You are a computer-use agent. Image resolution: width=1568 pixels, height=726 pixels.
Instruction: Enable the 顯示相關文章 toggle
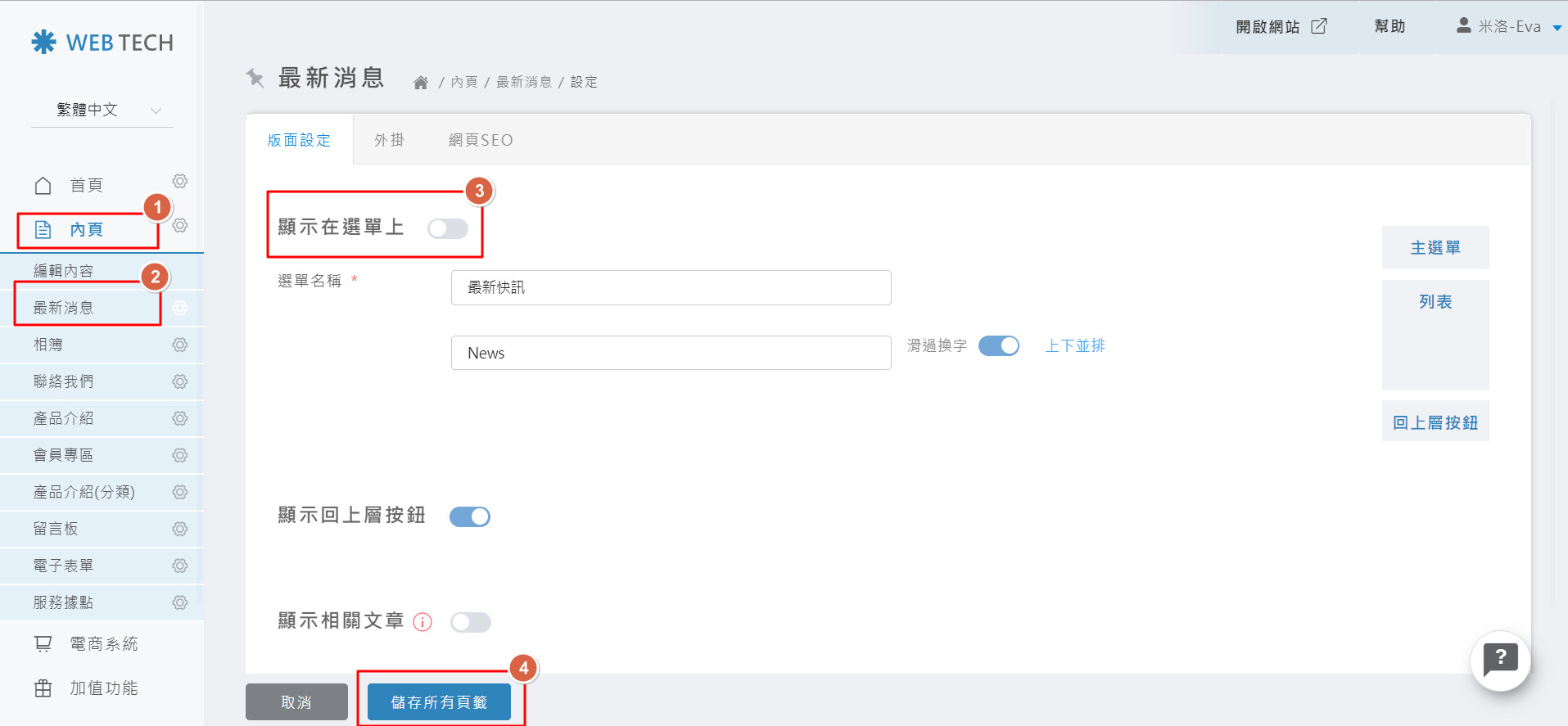coord(471,622)
